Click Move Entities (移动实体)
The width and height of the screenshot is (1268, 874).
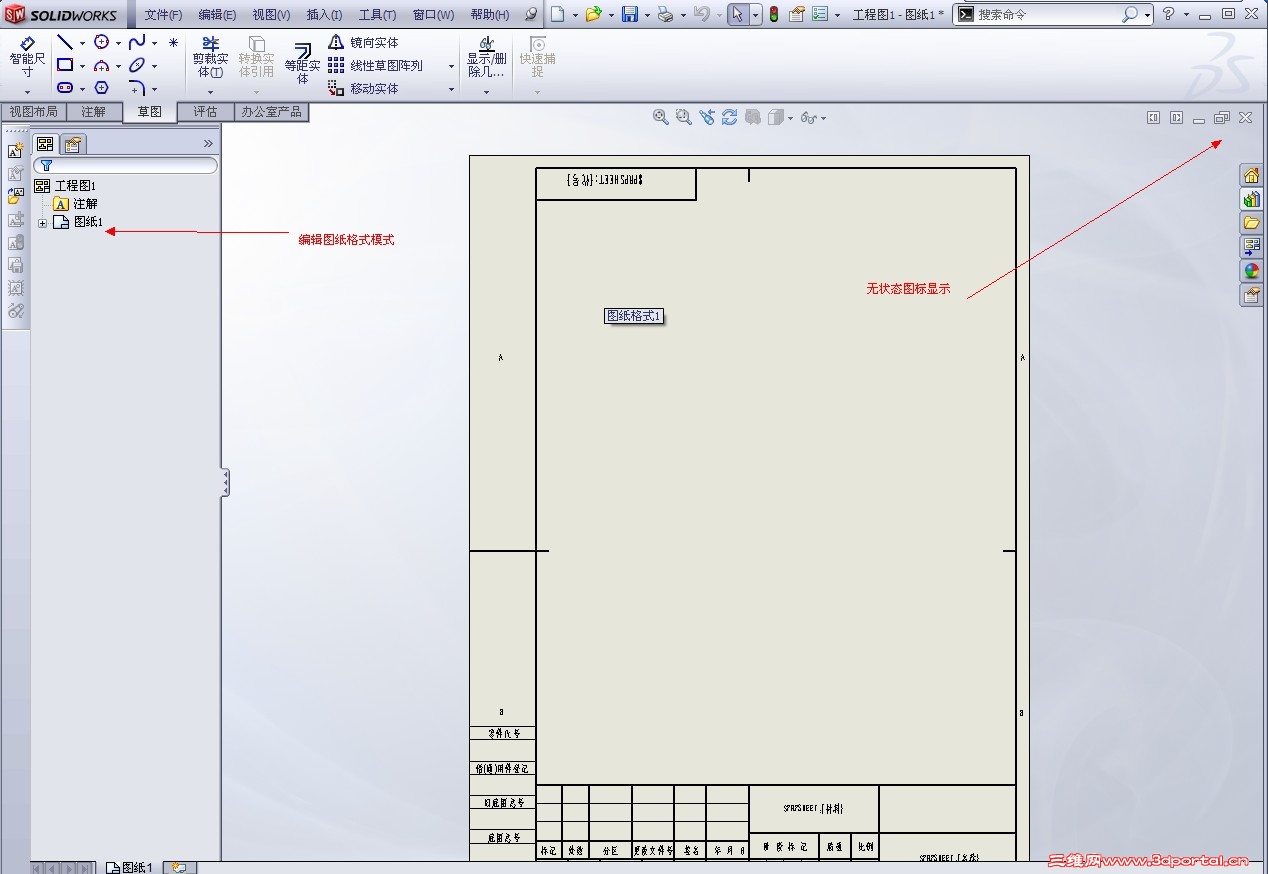(363, 88)
